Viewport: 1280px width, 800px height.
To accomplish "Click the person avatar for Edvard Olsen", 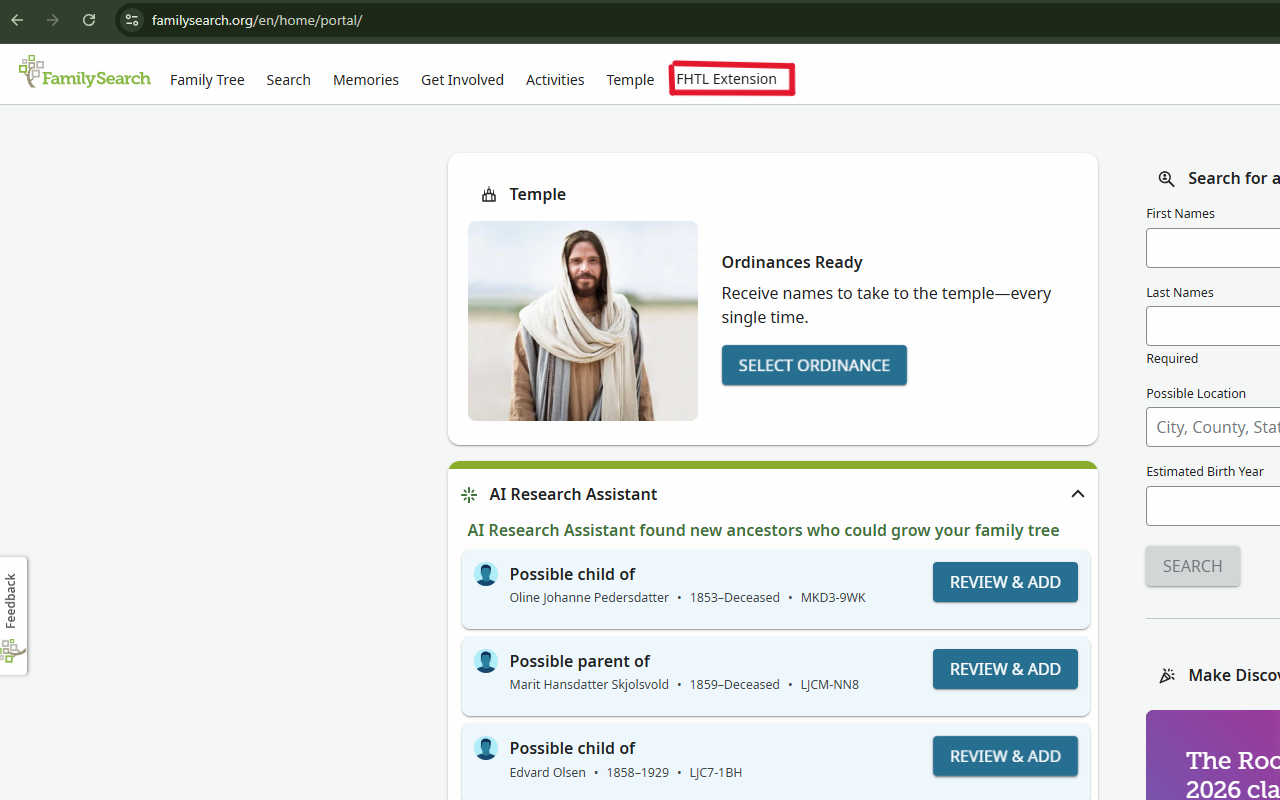I will coord(486,749).
